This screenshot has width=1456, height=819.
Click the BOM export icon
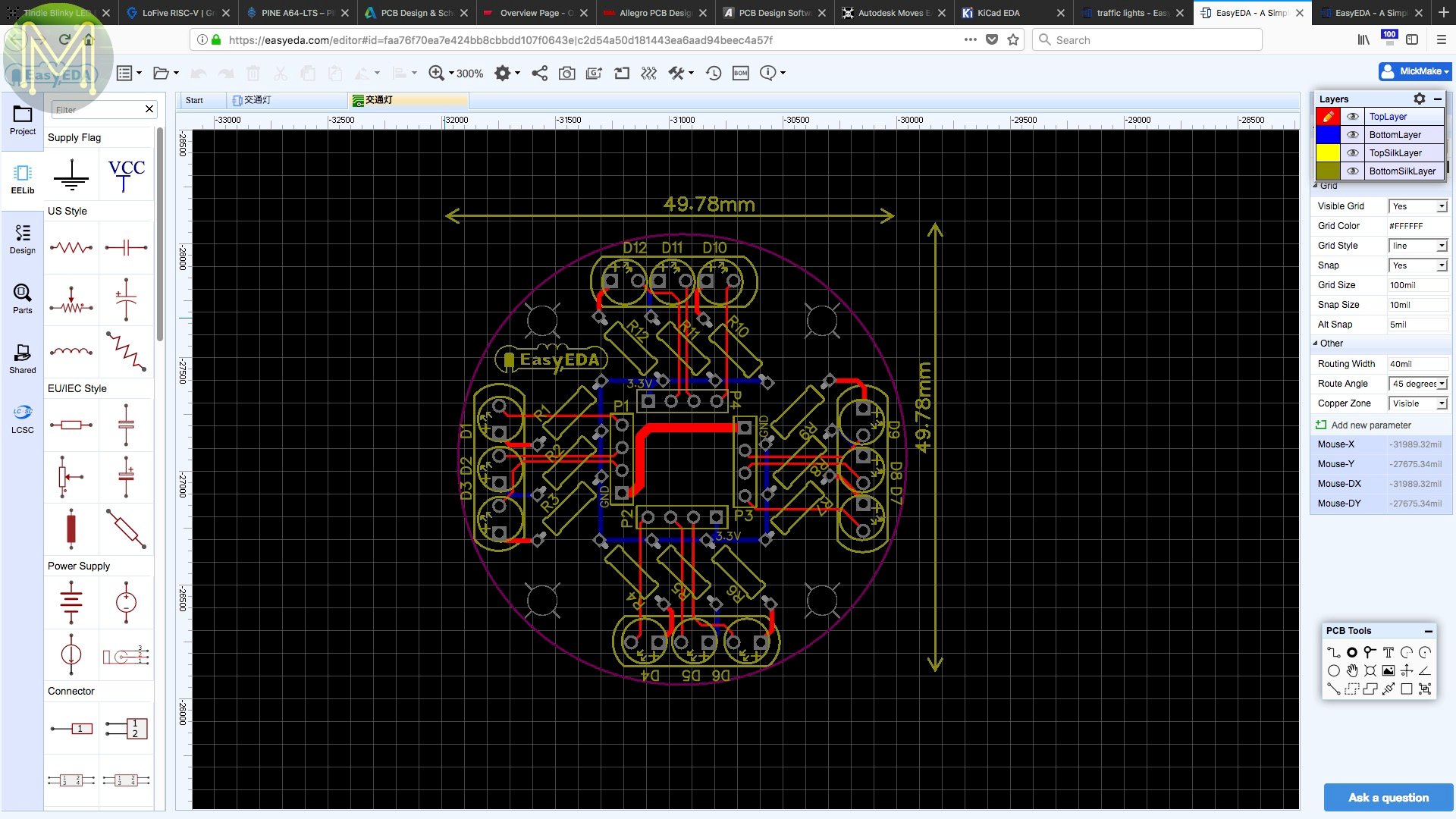741,73
